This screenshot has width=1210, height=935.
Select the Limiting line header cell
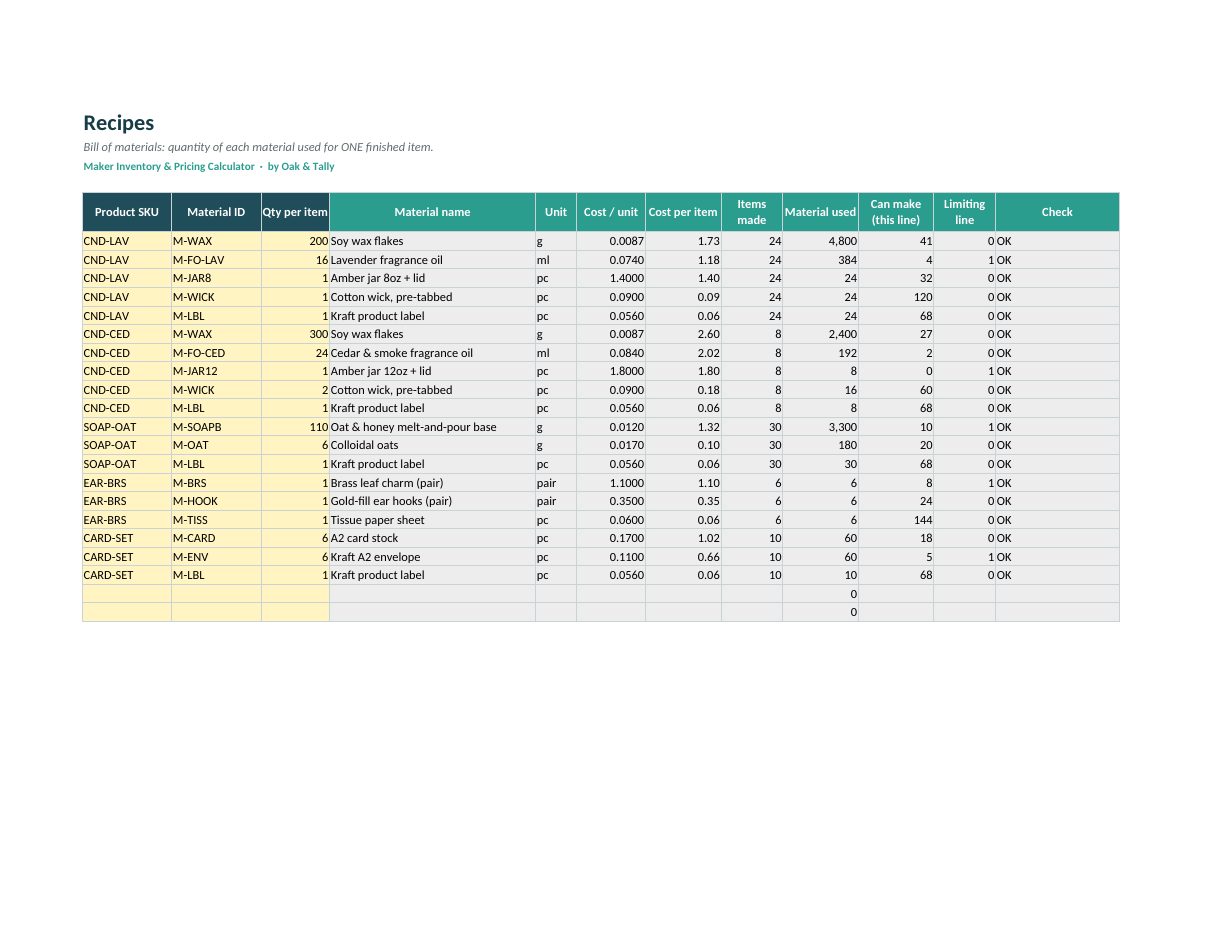964,212
